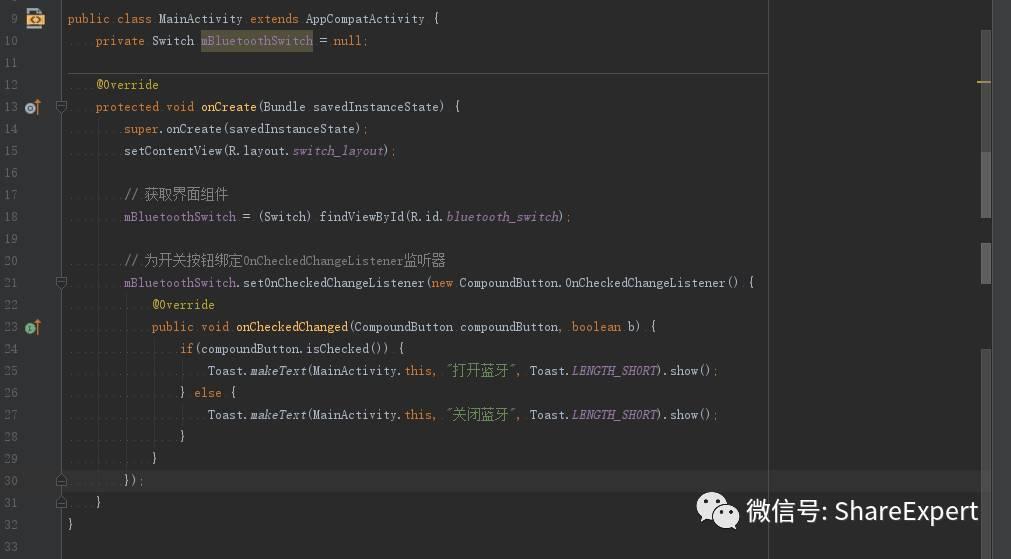Click compoundButton.isChecked() in the if condition
Image resolution: width=1011 pixels, height=559 pixels.
point(295,349)
